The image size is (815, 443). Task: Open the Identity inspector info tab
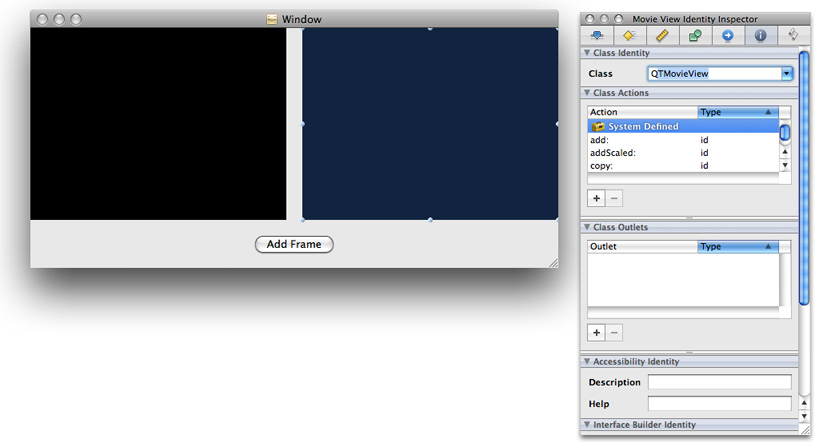tap(760, 35)
